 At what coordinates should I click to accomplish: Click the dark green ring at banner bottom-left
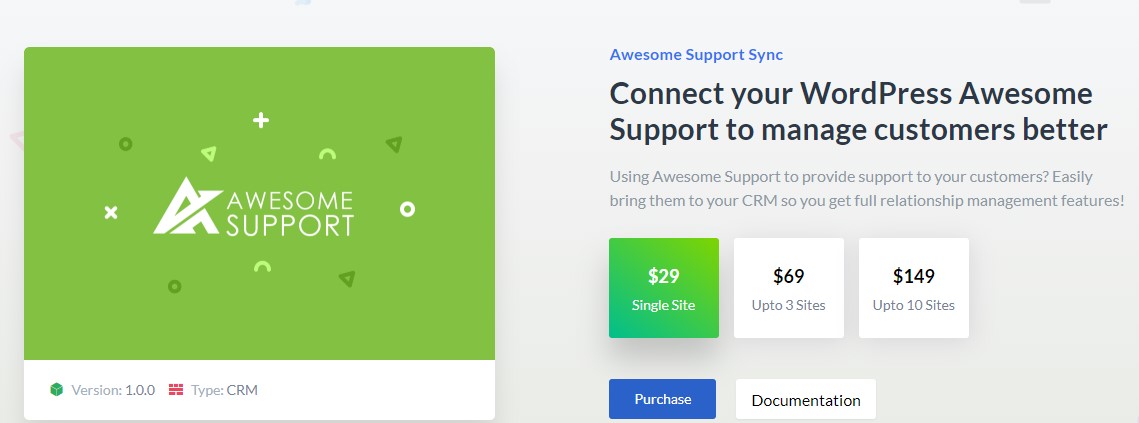[x=174, y=286]
